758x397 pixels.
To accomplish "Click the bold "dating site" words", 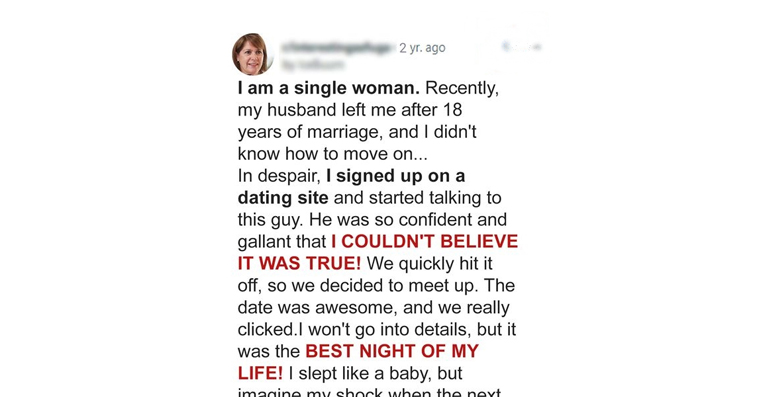I will point(283,198).
